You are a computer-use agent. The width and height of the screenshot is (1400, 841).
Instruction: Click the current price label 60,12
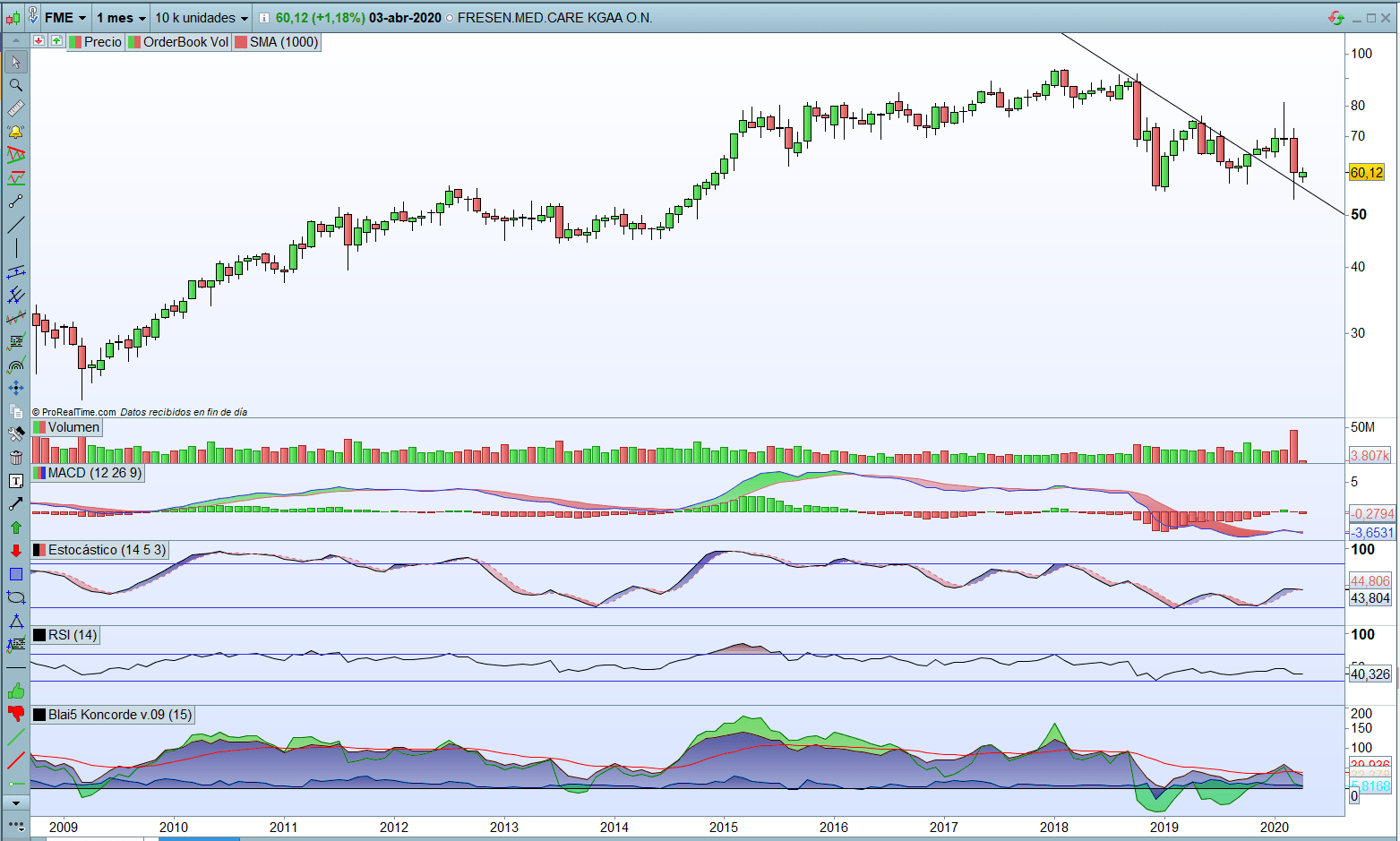(x=1367, y=173)
